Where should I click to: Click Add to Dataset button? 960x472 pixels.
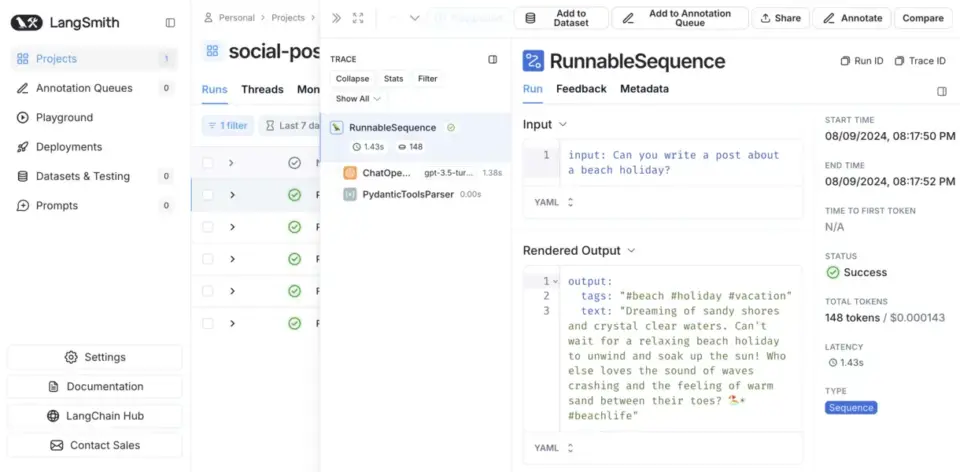coord(561,18)
